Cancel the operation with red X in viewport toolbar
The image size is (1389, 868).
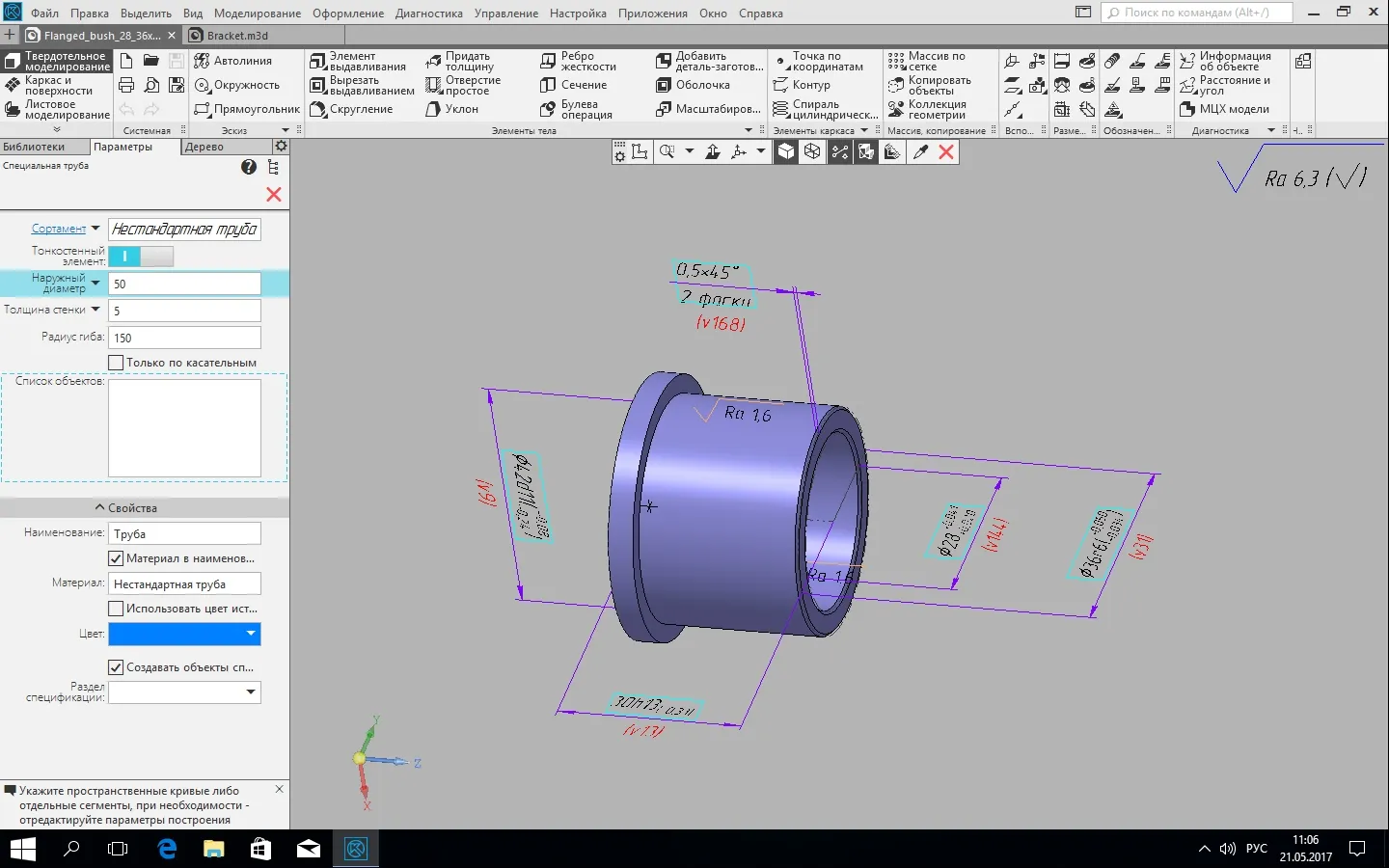tap(946, 152)
